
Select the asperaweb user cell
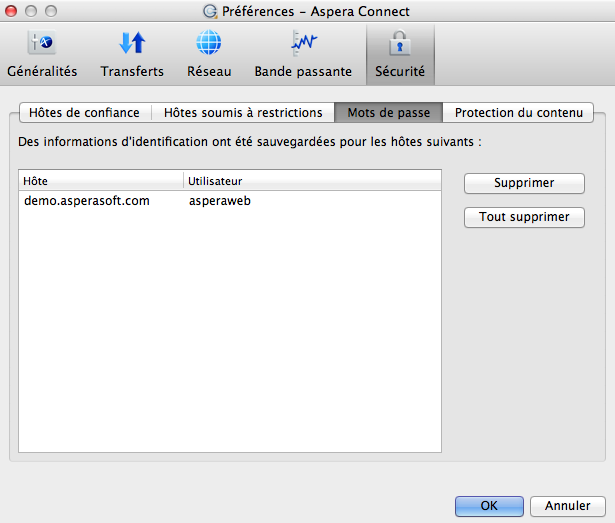[220, 201]
